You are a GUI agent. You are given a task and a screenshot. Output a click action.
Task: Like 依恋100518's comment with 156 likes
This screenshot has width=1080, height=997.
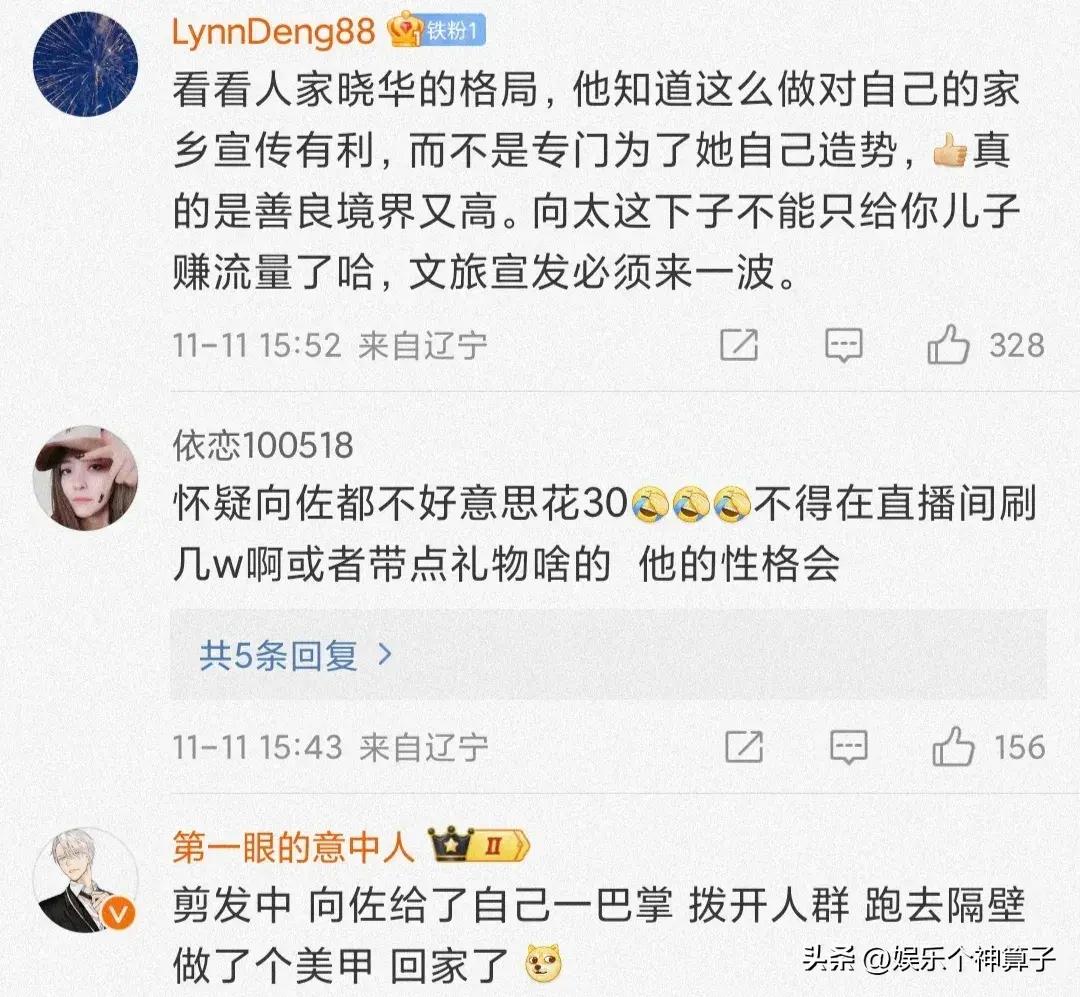pyautogui.click(x=953, y=746)
